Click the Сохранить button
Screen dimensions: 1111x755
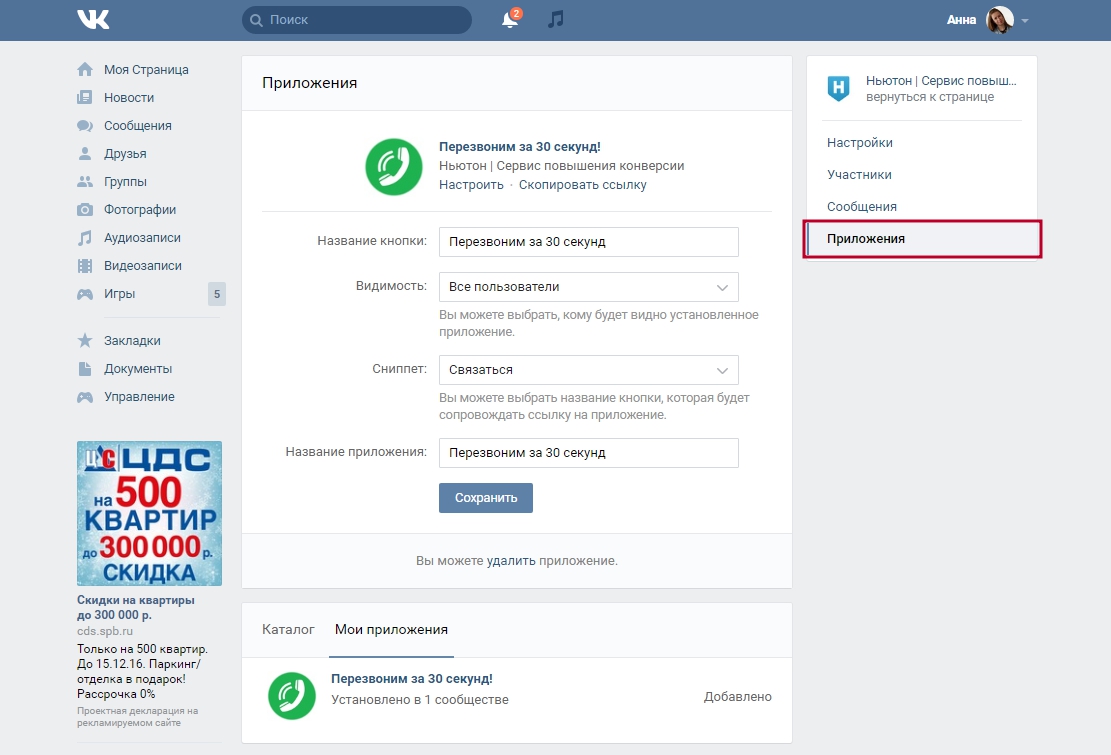pos(486,498)
